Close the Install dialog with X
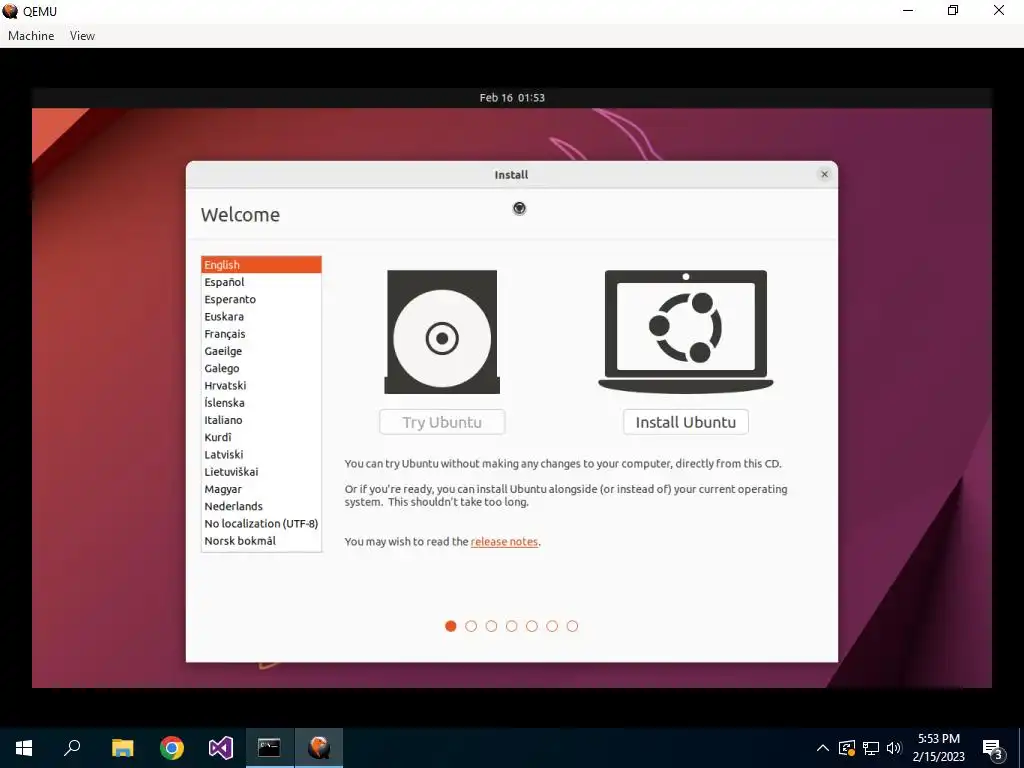 pos(824,174)
